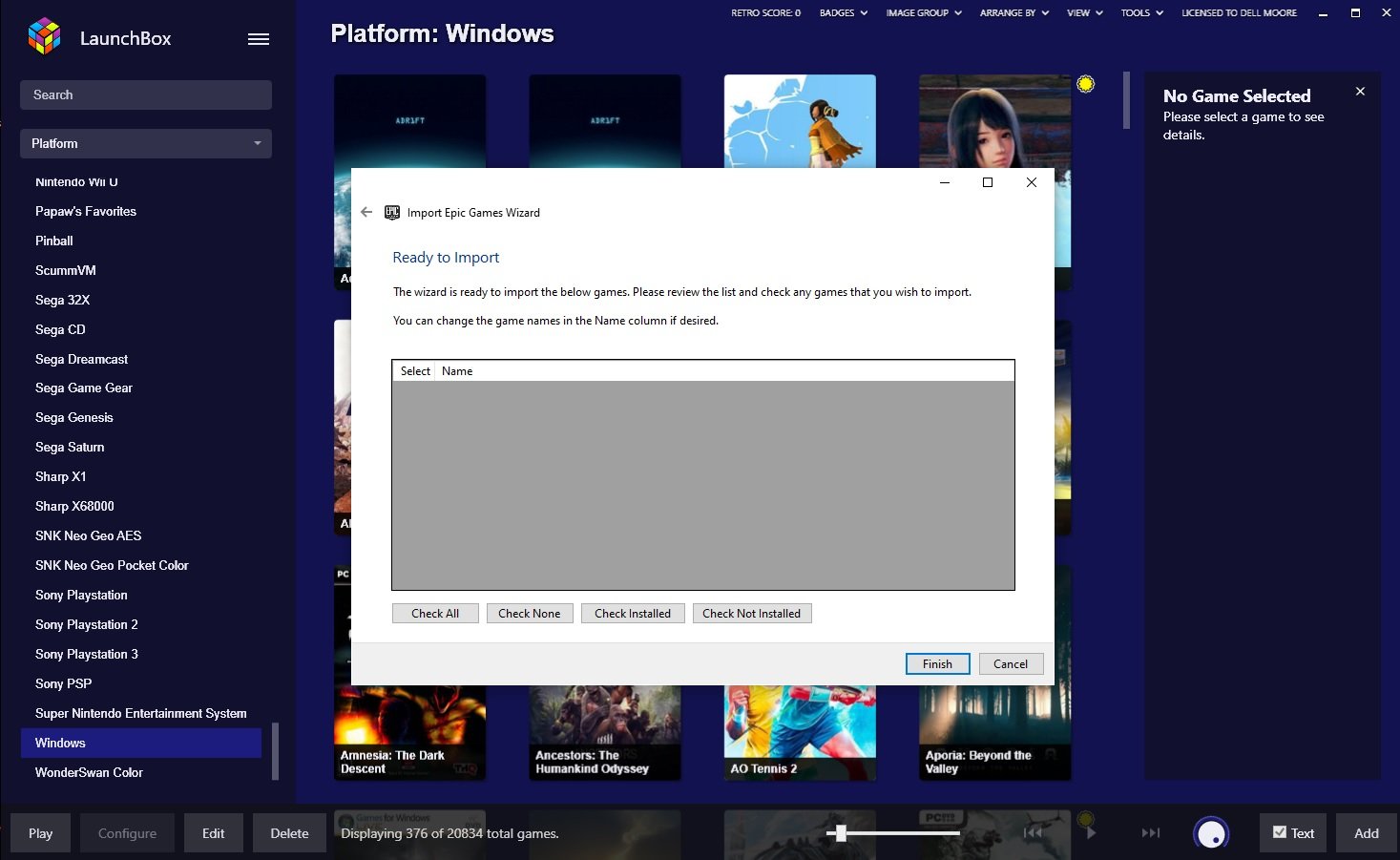Click the next track playback icon

coord(1151,832)
